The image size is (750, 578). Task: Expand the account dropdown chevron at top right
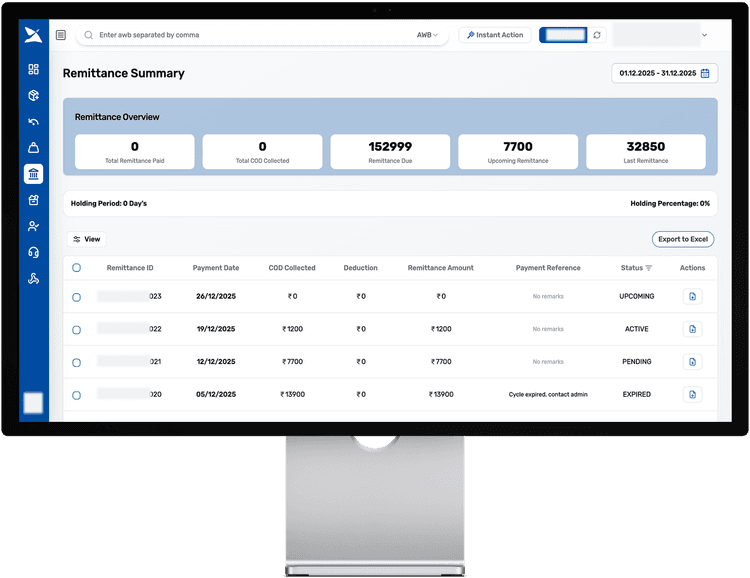click(705, 35)
